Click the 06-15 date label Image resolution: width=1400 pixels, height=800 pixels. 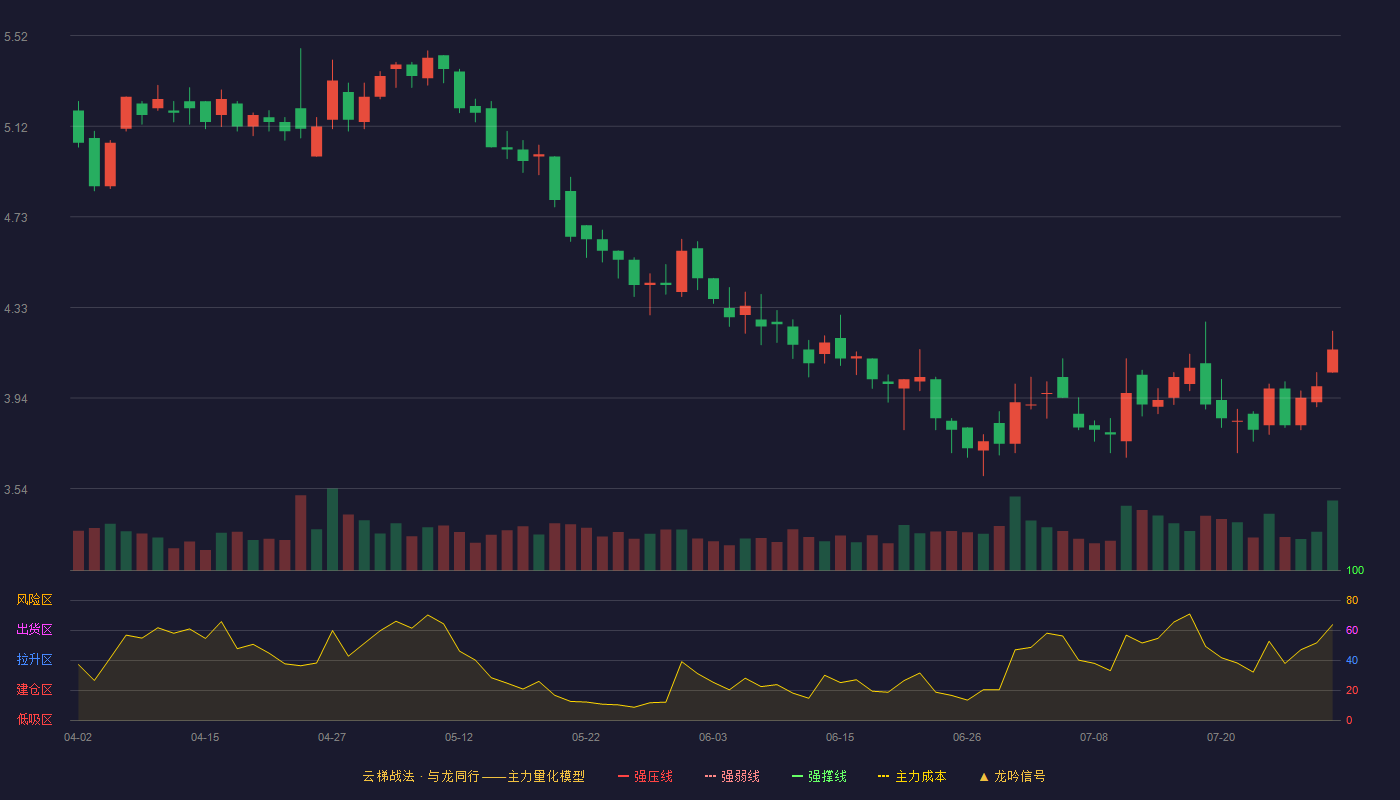[840, 737]
